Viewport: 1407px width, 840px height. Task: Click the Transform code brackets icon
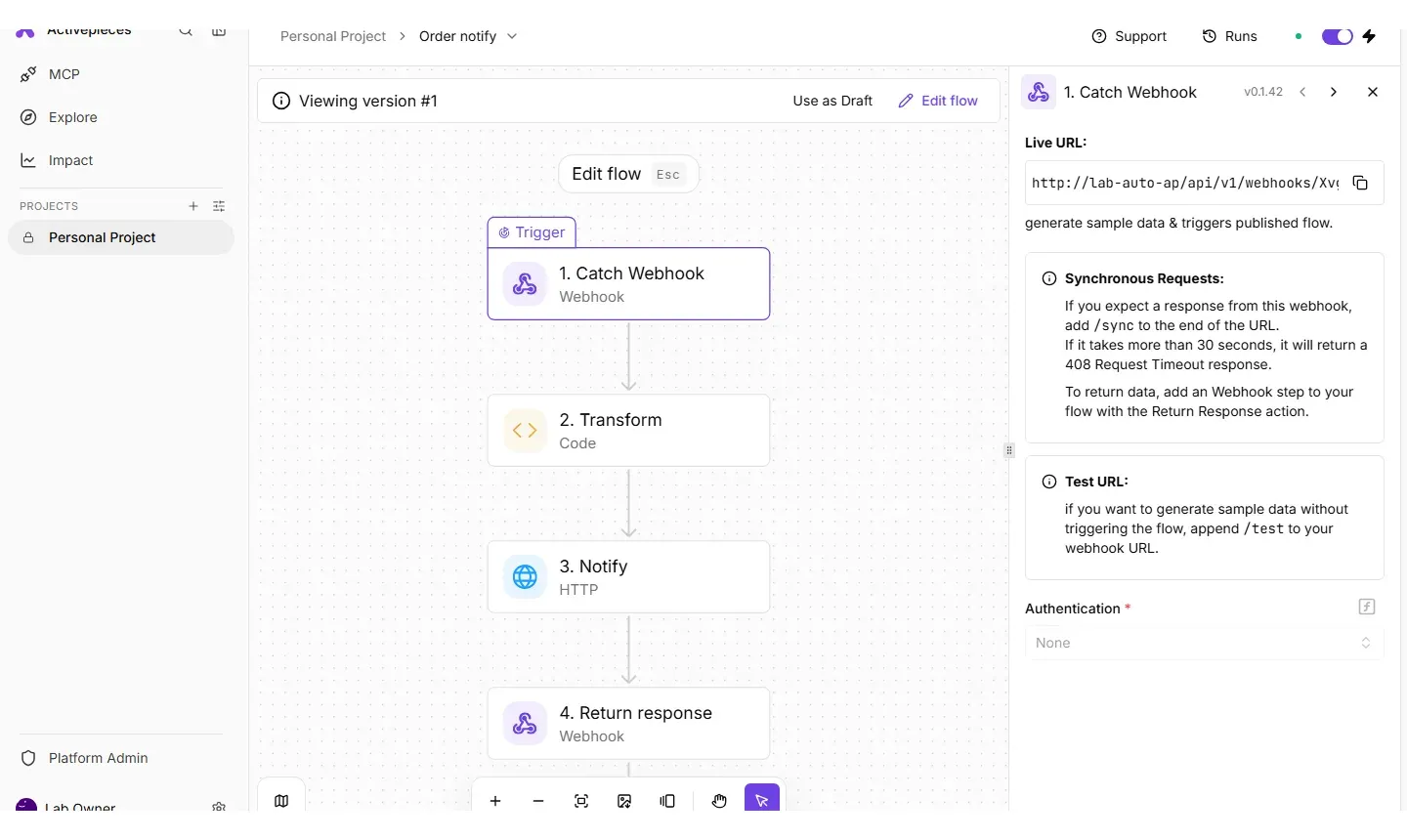coord(525,431)
